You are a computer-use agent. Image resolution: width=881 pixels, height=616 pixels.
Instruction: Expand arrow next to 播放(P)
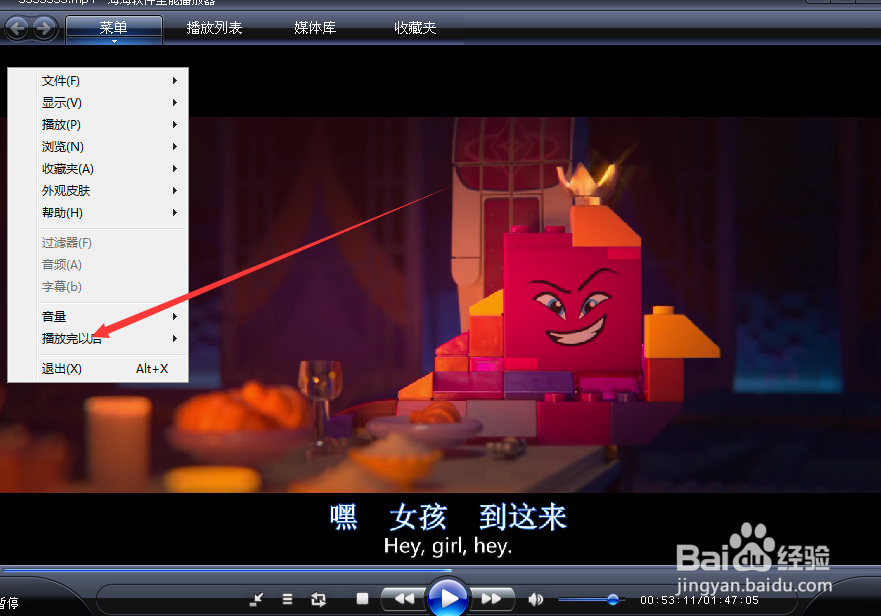point(175,125)
